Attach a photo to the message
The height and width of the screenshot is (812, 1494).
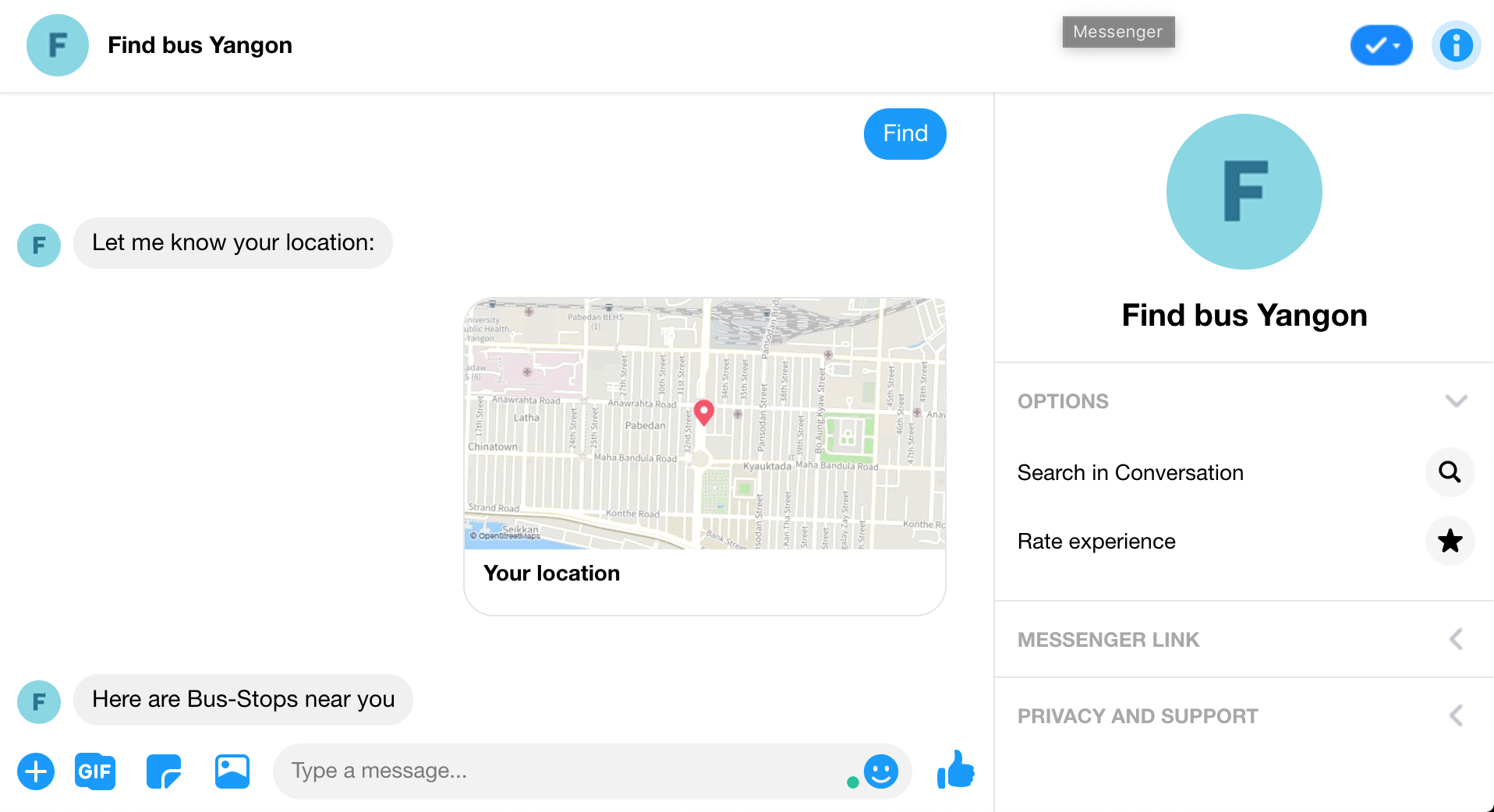(x=232, y=771)
